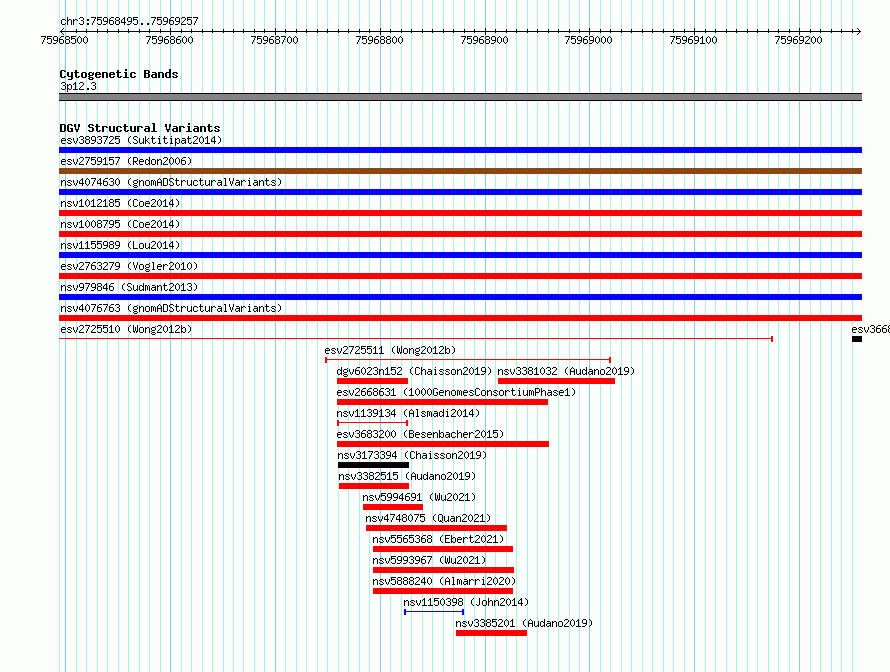Click ruler position 75968600
The height and width of the screenshot is (672, 890).
[169, 40]
